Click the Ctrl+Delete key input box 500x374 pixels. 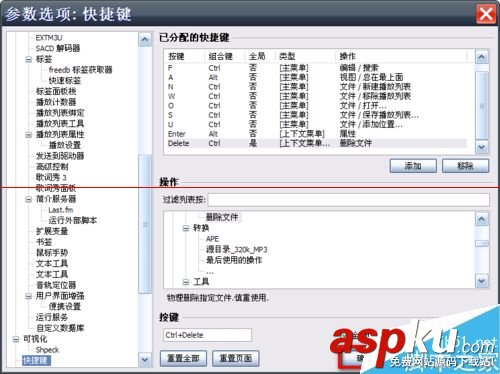(x=207, y=335)
